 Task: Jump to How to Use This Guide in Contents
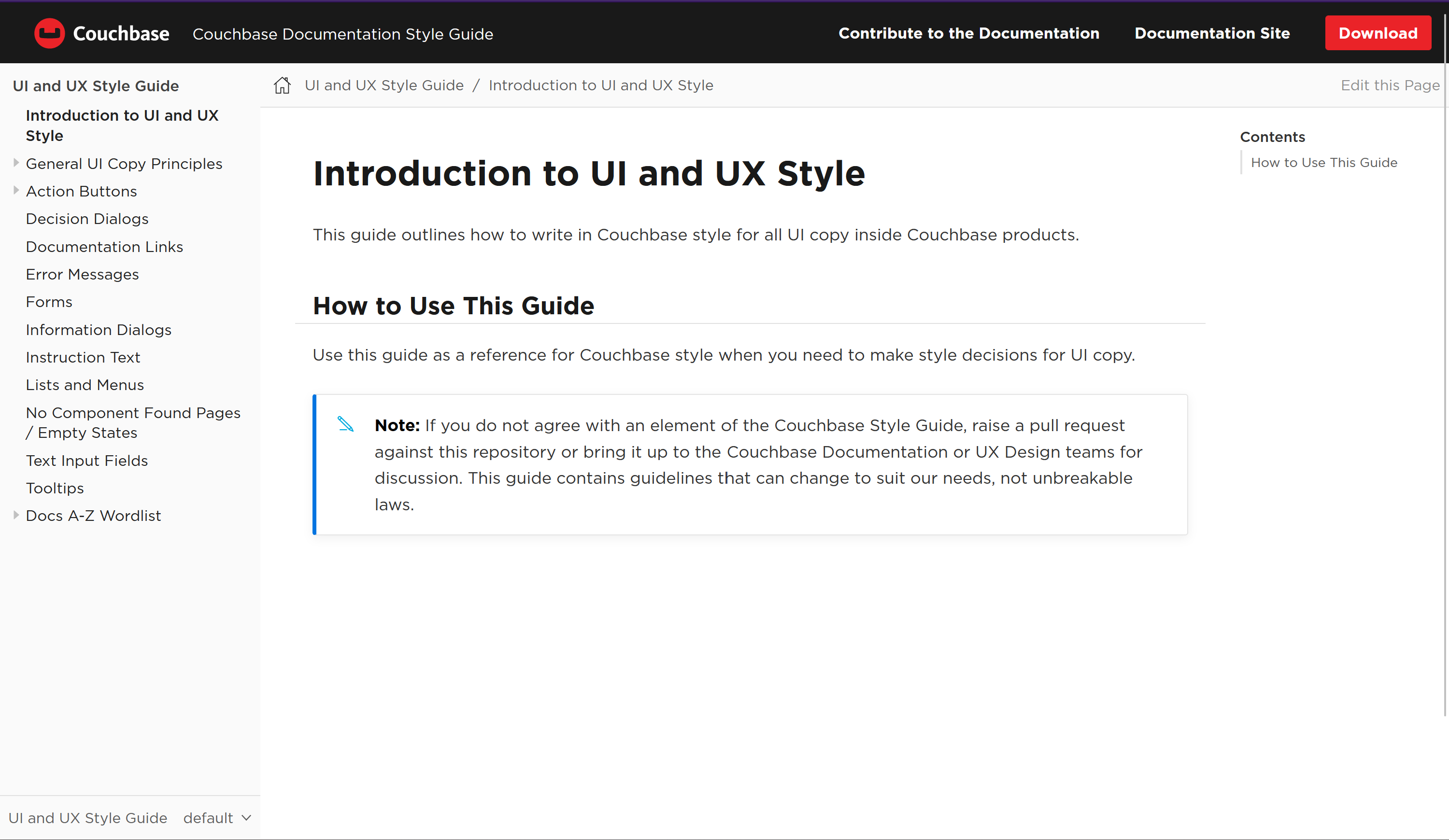click(x=1323, y=163)
